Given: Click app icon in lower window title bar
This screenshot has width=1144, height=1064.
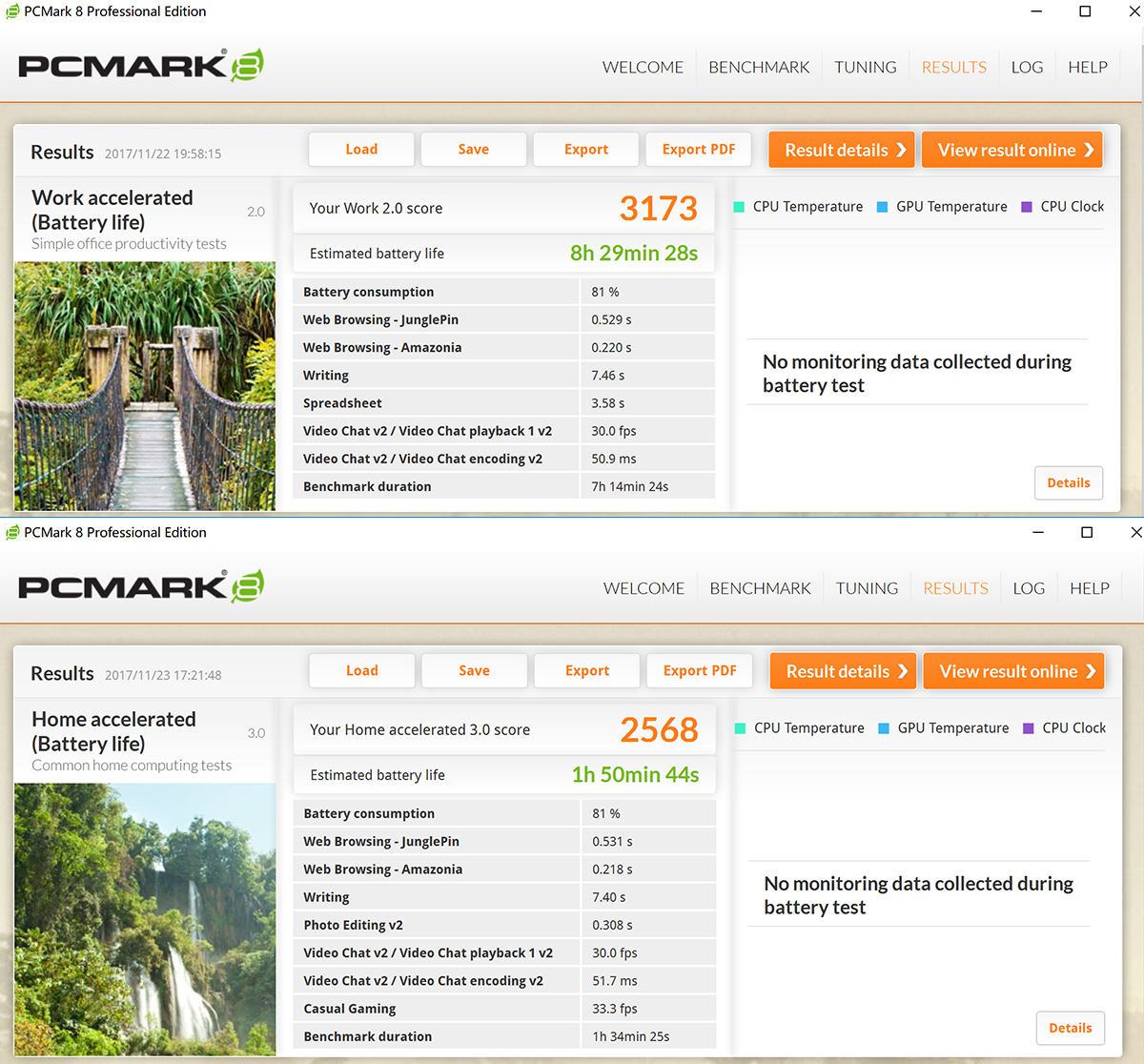Looking at the screenshot, I should point(12,532).
